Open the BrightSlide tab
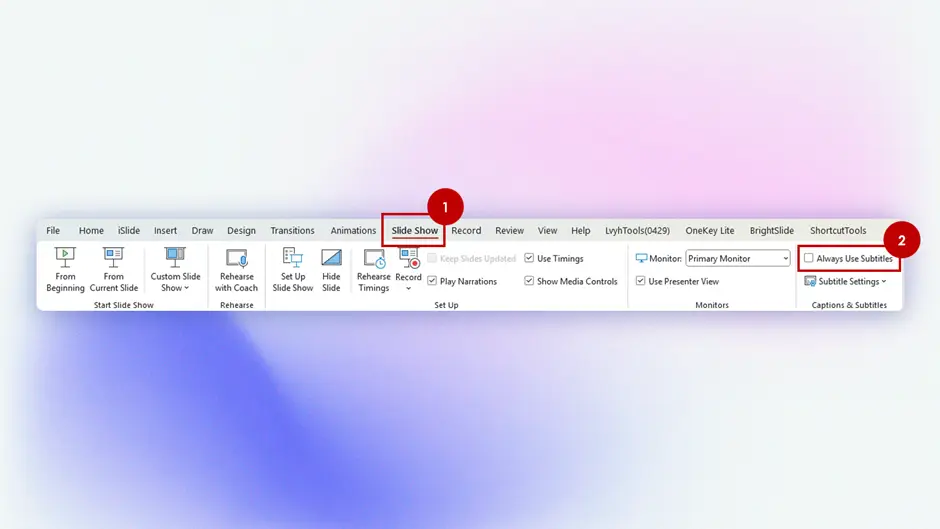 pyautogui.click(x=772, y=230)
